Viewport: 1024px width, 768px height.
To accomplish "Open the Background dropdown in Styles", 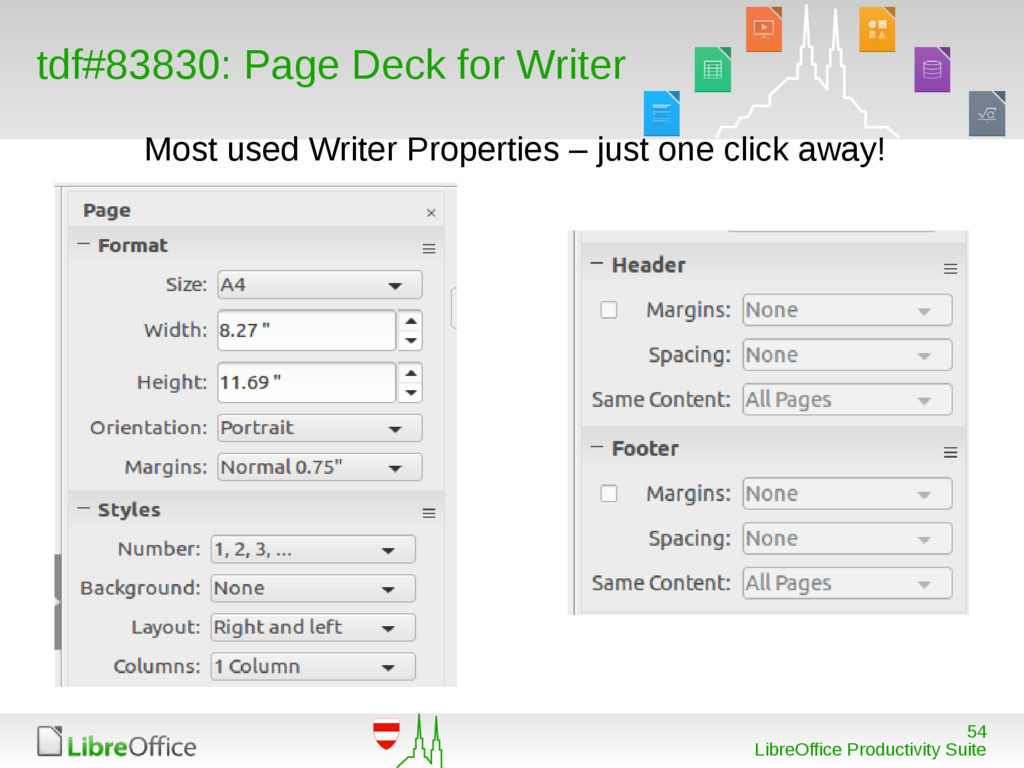I will pos(313,588).
